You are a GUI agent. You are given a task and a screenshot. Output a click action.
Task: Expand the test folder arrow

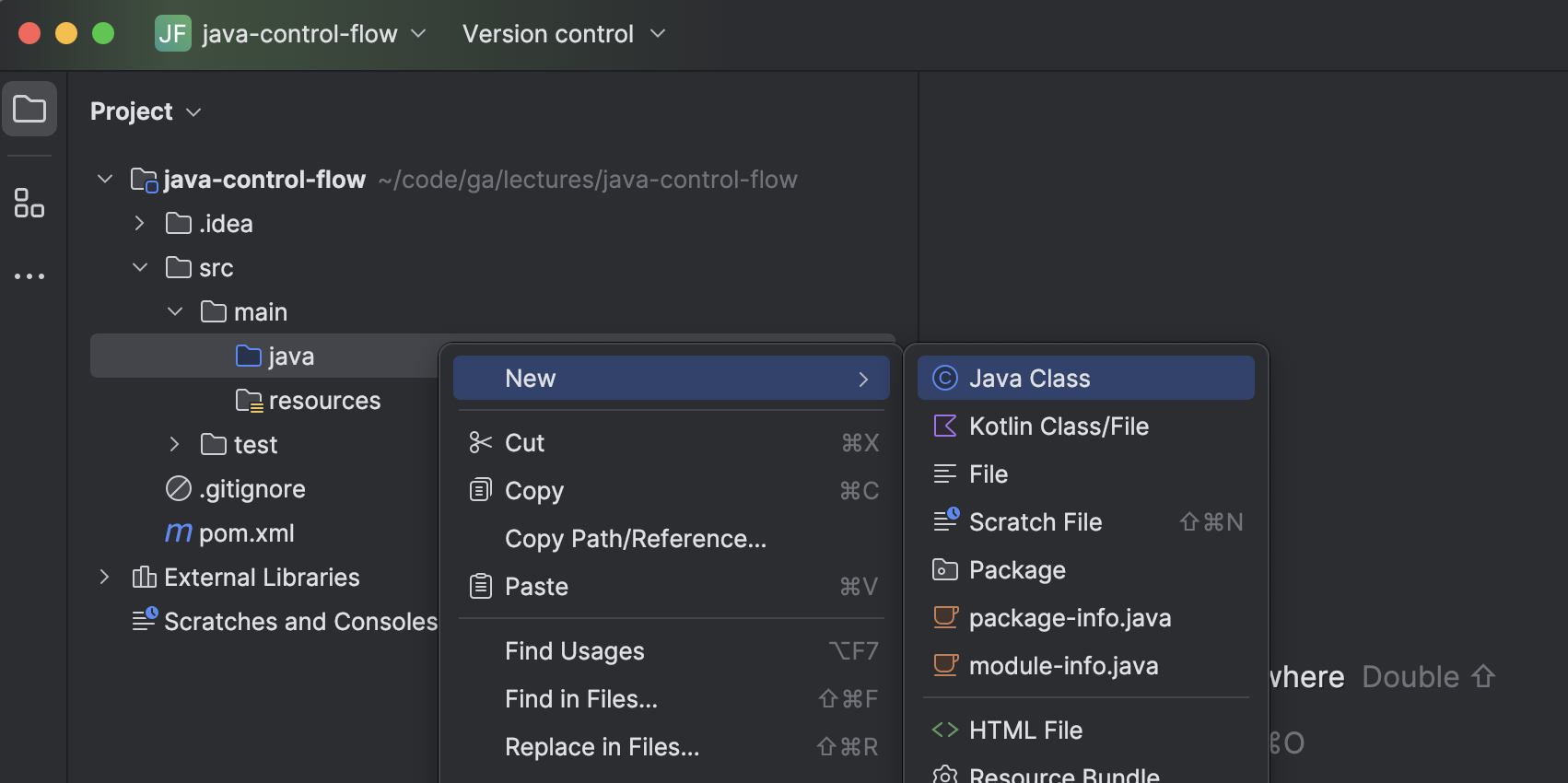174,444
